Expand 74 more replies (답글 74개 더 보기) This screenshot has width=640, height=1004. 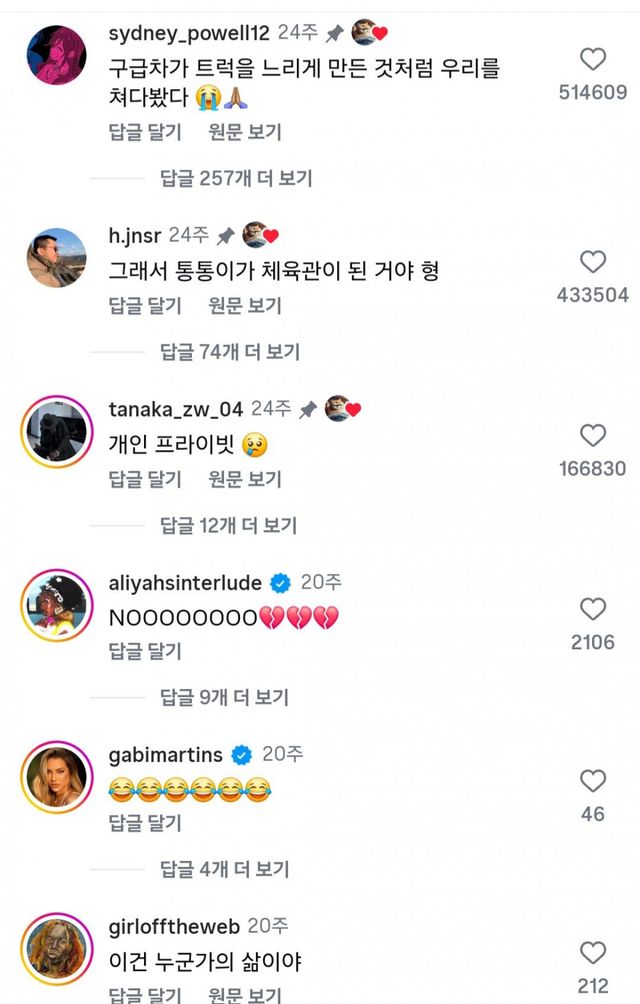click(x=230, y=351)
